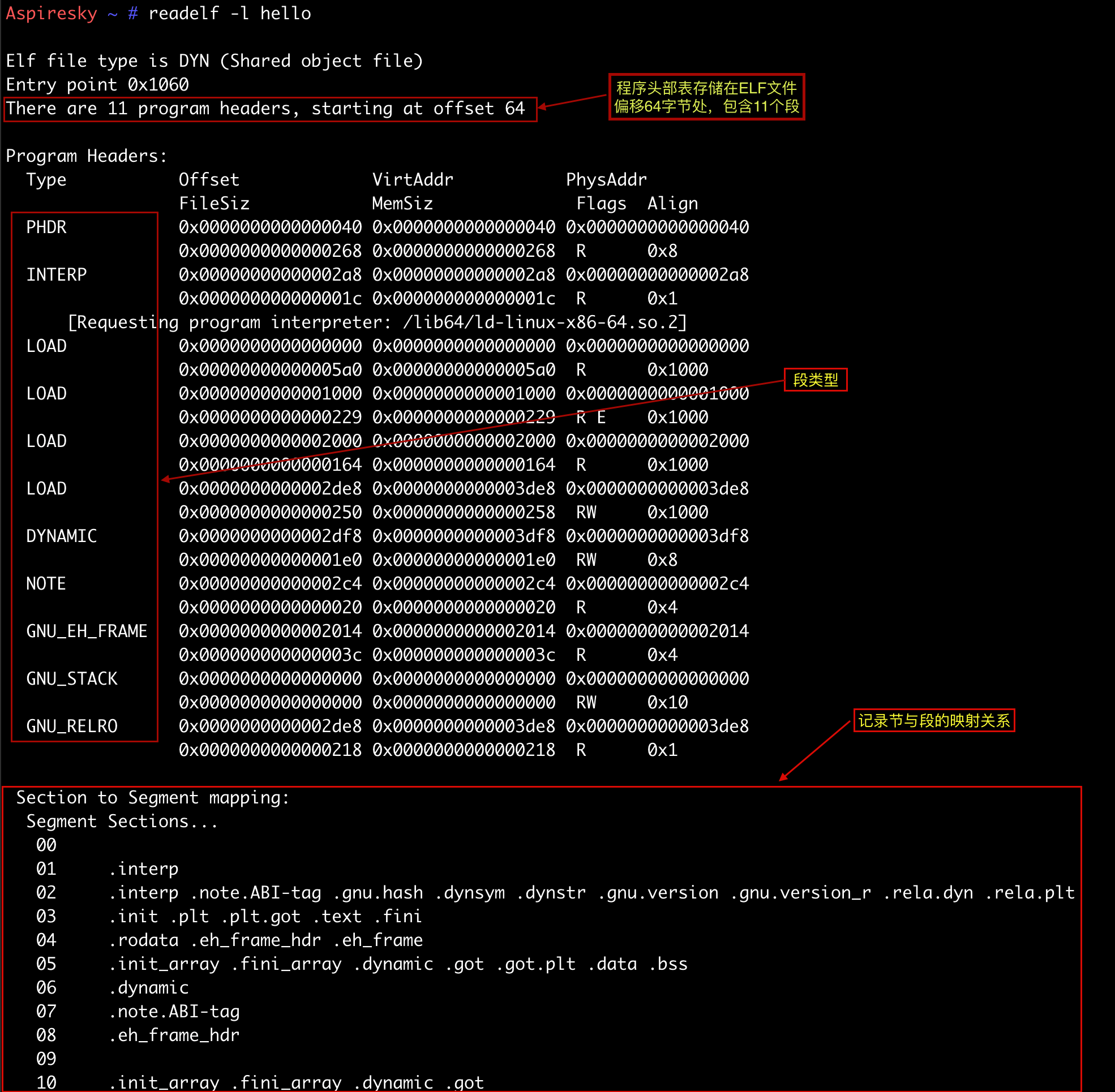Viewport: 1115px width, 1092px height.
Task: Click segment number 00
Action: point(46,845)
